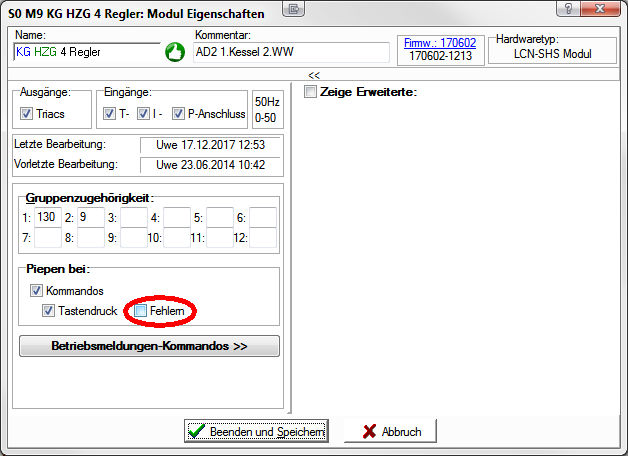This screenshot has height=456, width=628.
Task: Uncheck the P-Anschluss checkbox
Action: (x=179, y=114)
